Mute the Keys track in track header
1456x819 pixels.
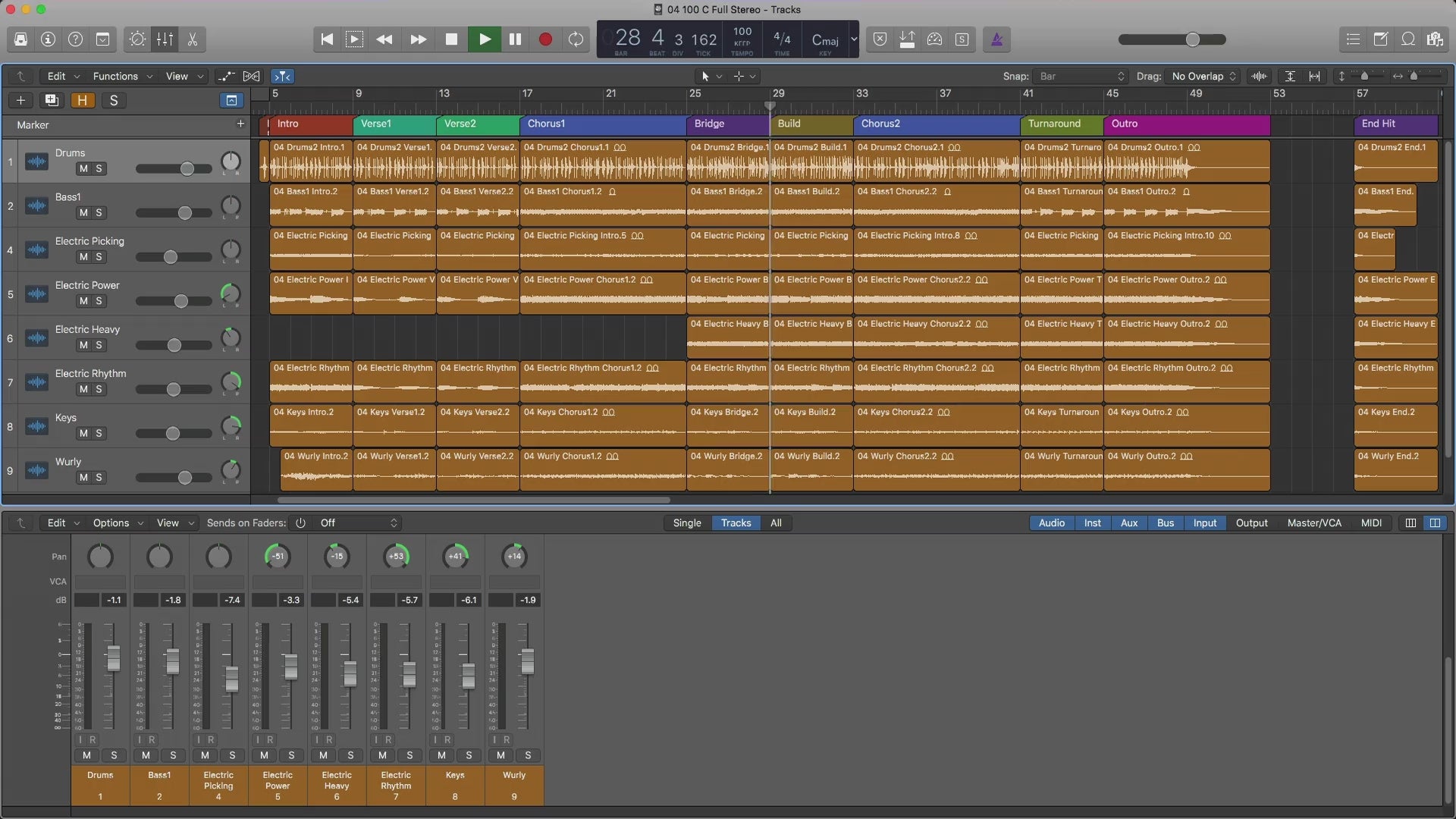[x=83, y=433]
